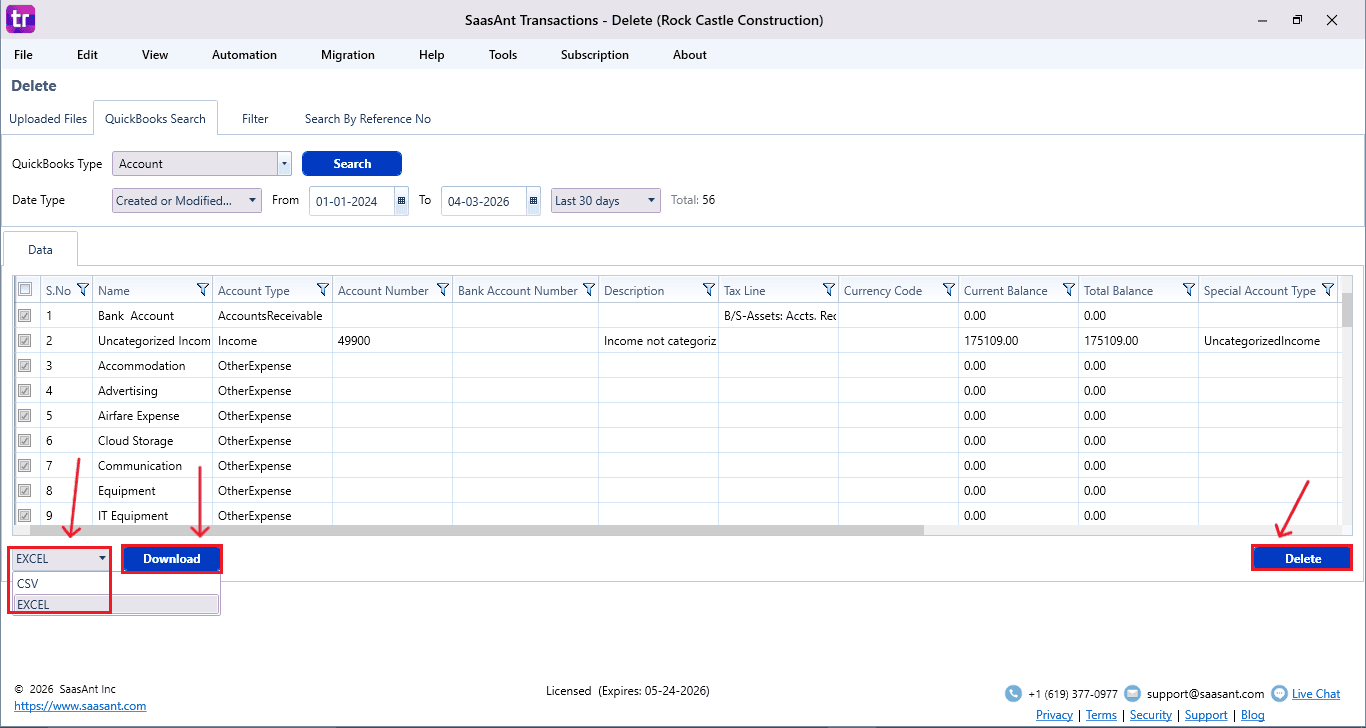Click the Download button
The image size is (1366, 728).
(172, 559)
